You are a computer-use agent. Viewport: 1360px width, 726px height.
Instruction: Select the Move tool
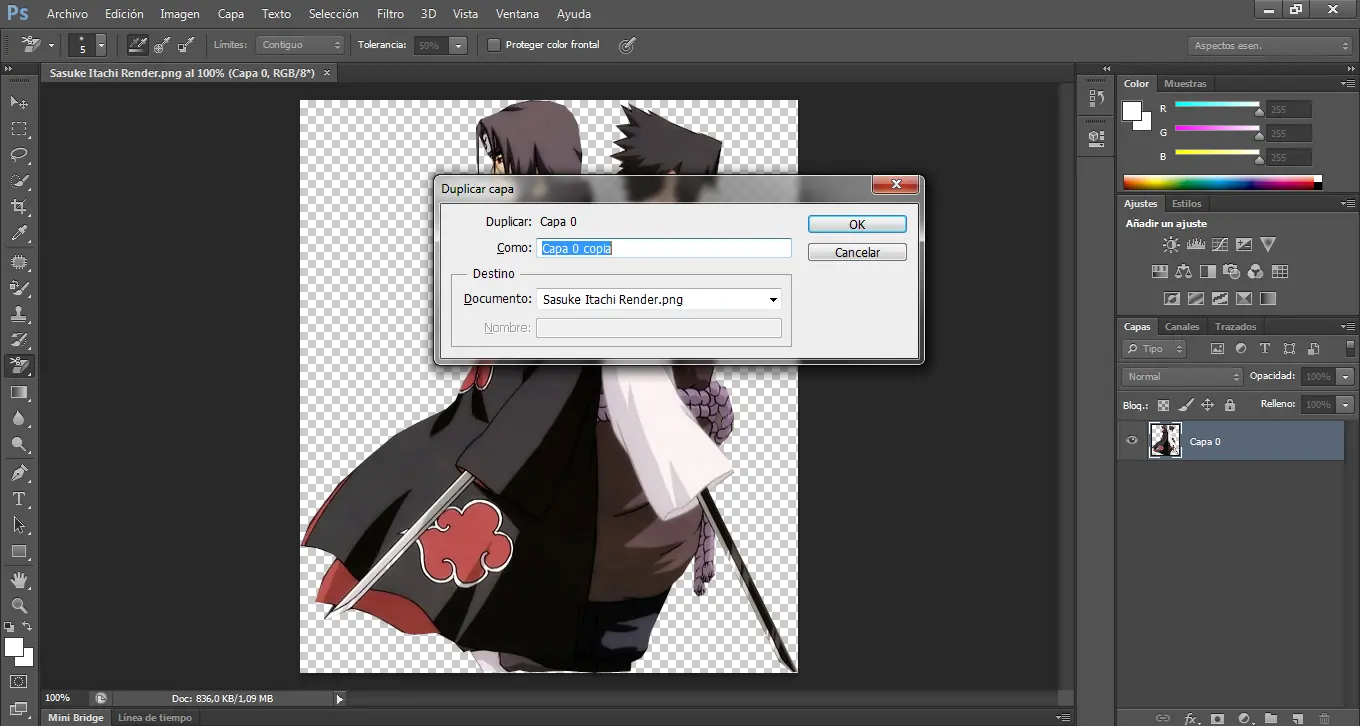pos(19,102)
